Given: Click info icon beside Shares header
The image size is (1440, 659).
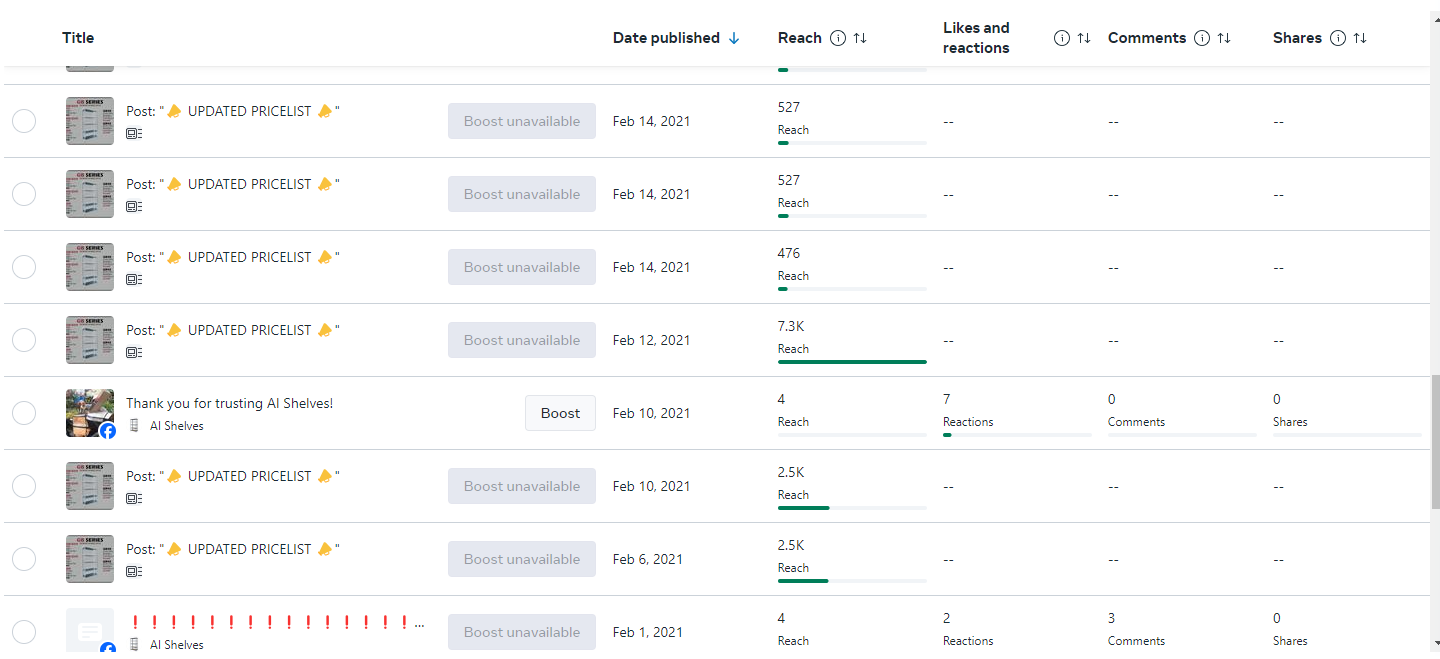Looking at the screenshot, I should tap(1338, 38).
